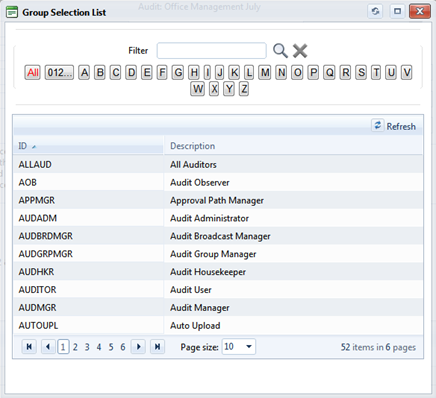The width and height of the screenshot is (436, 398).
Task: Filter by numbers with 012... button
Action: [x=59, y=72]
